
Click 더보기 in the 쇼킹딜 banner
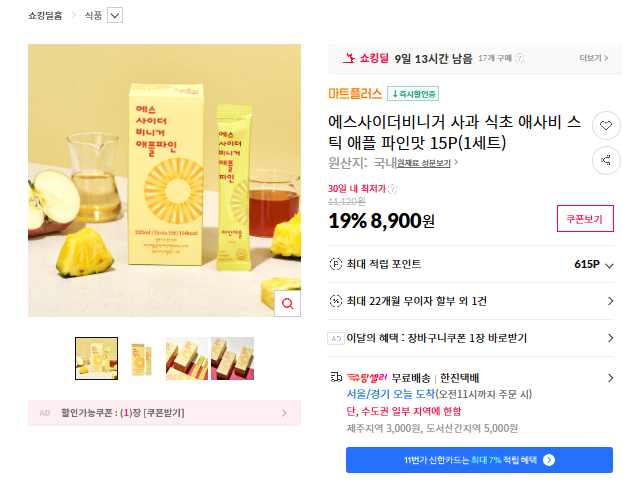594,58
